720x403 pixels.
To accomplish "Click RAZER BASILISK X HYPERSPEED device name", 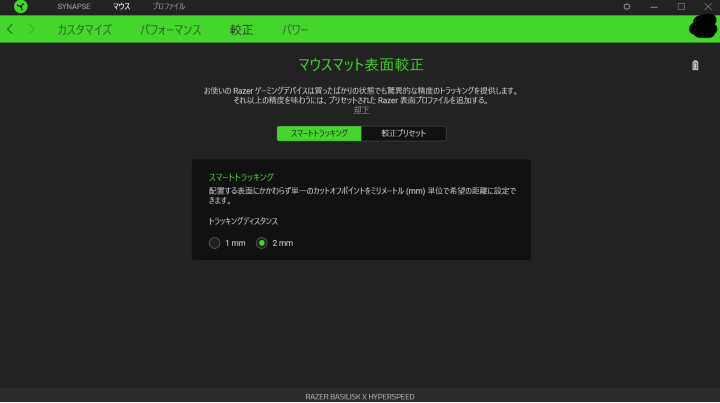I will 360,397.
